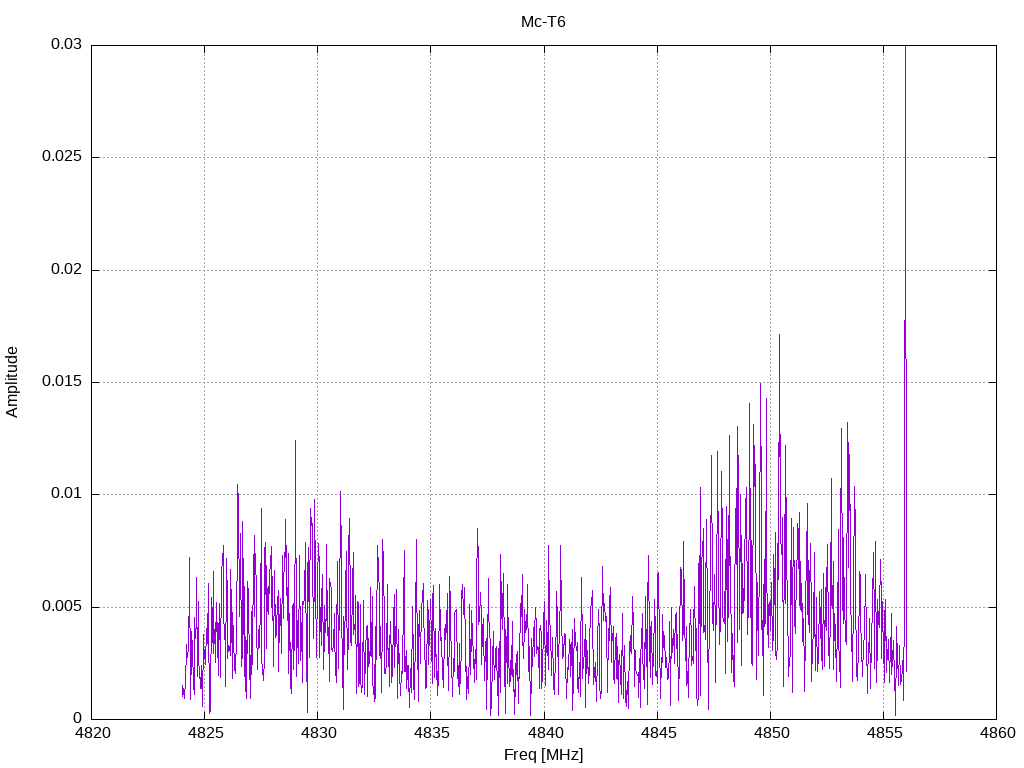The image size is (1024, 768).
Task: Click the 0.02 y-axis tick label
Action: [x=67, y=270]
